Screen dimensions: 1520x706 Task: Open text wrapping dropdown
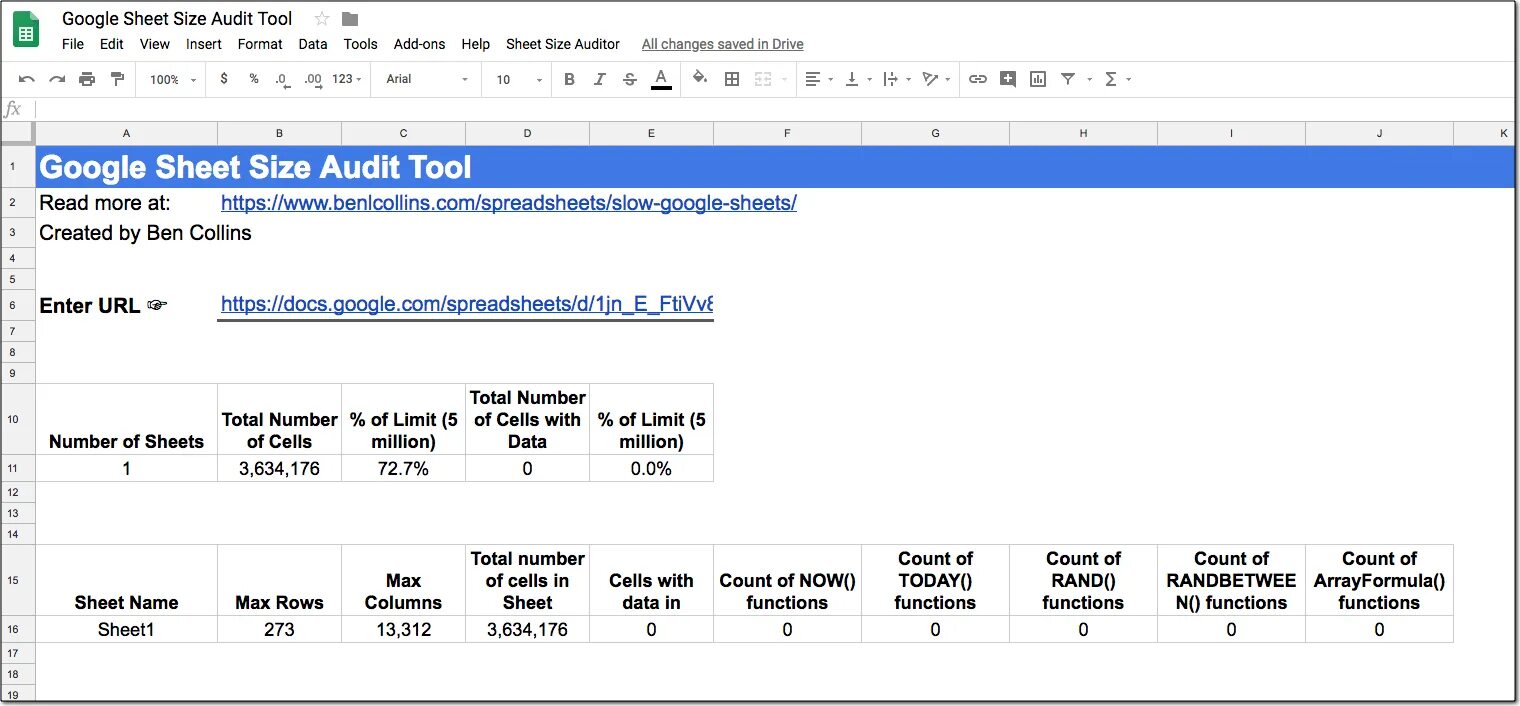(x=897, y=79)
